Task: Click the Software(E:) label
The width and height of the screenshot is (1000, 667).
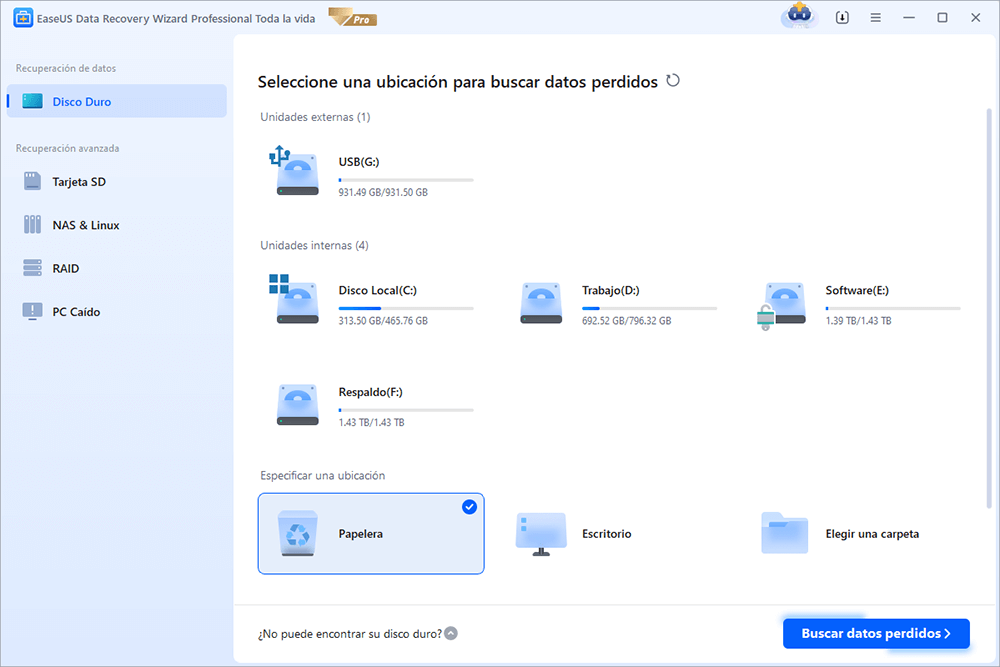Action: (x=857, y=290)
